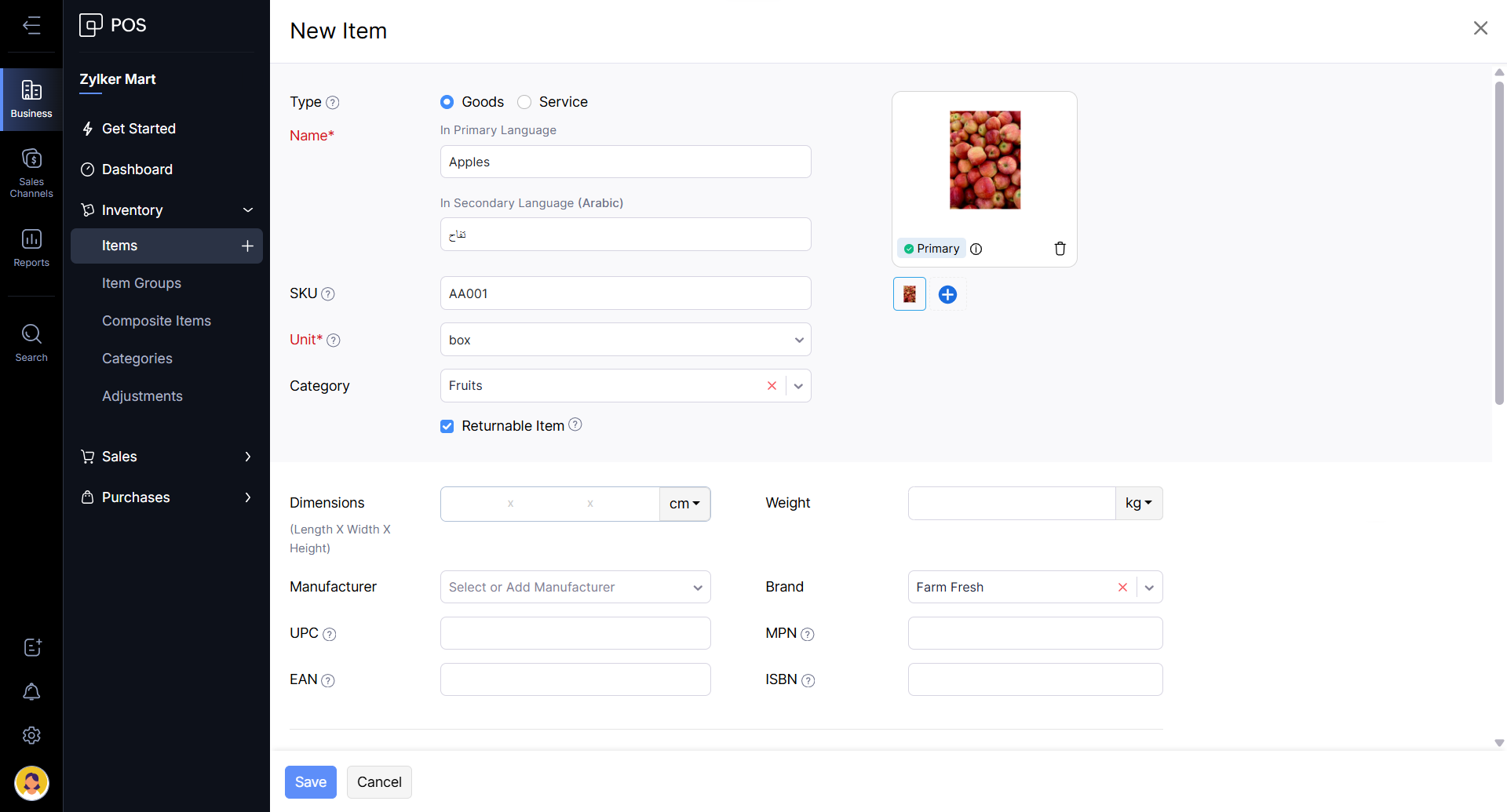1507x812 pixels.
Task: Open notifications bell in sidebar
Action: click(31, 691)
